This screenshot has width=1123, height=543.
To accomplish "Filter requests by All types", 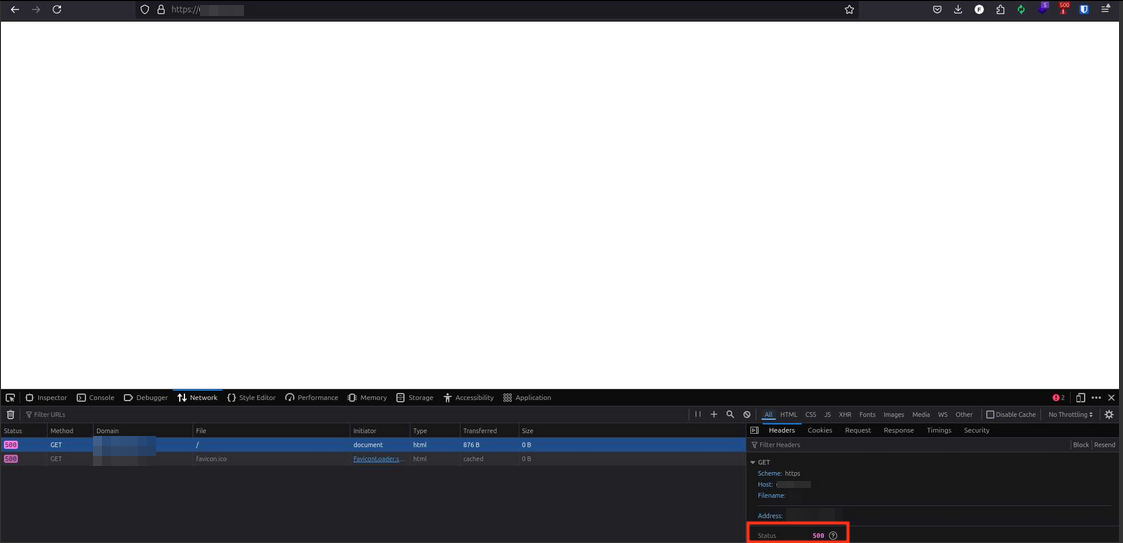I will [x=768, y=415].
